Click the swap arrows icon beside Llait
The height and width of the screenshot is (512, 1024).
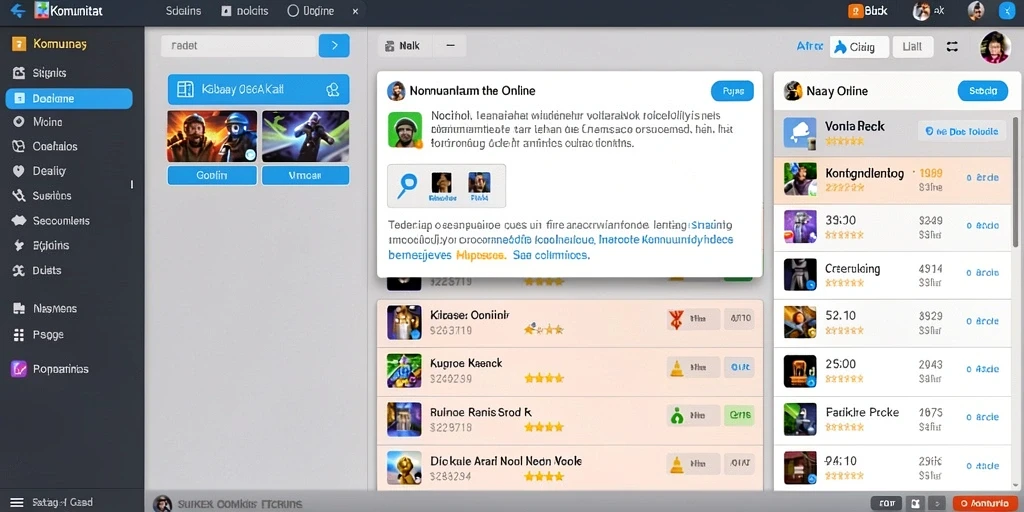coord(952,46)
